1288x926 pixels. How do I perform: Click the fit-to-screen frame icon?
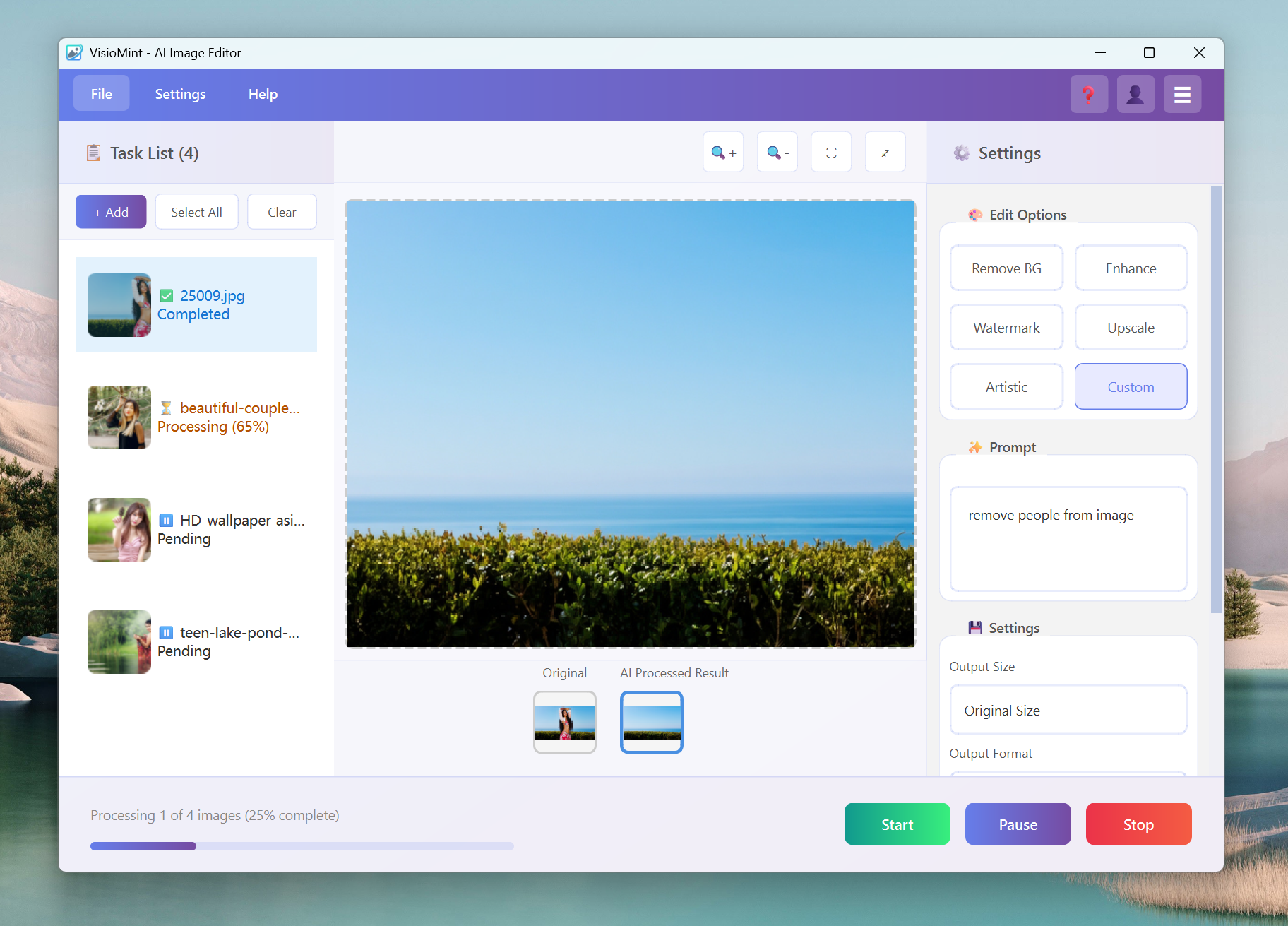coord(831,153)
